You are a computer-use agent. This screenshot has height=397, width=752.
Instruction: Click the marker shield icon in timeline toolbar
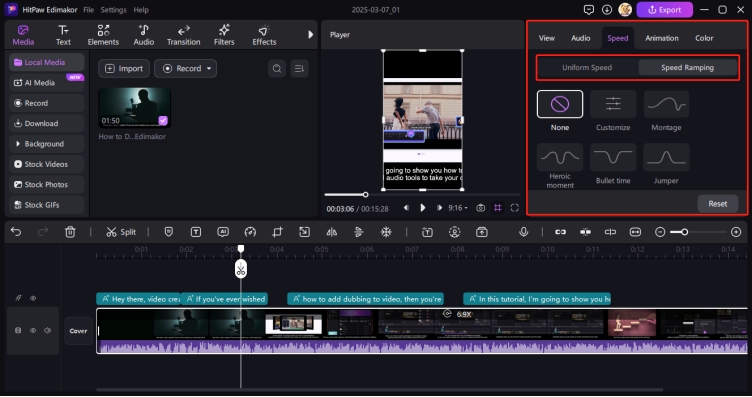[x=168, y=232]
